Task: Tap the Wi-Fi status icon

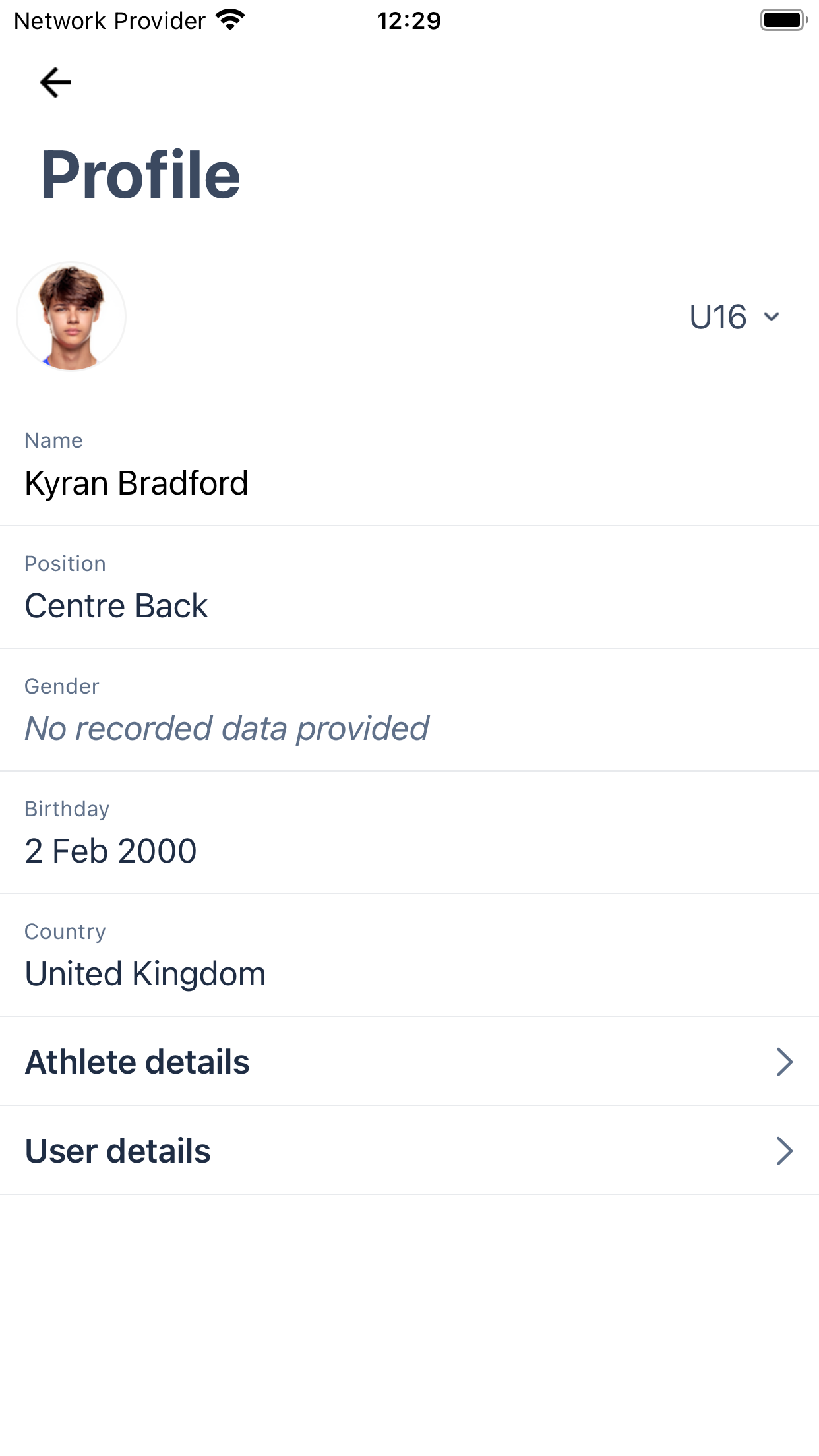Action: (230, 20)
